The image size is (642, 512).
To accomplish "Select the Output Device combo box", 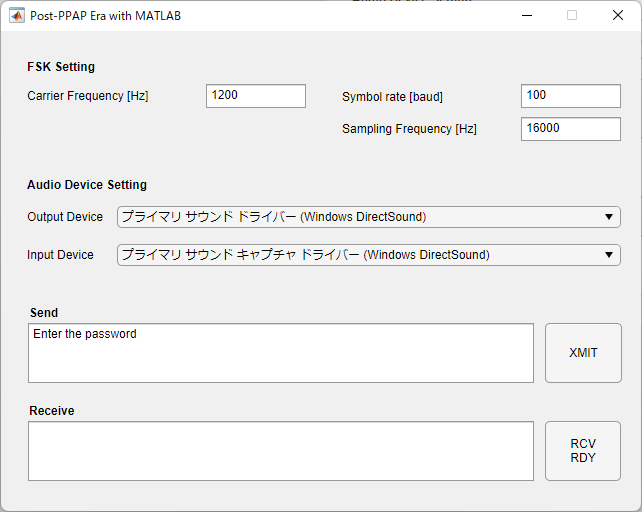I will [368, 217].
